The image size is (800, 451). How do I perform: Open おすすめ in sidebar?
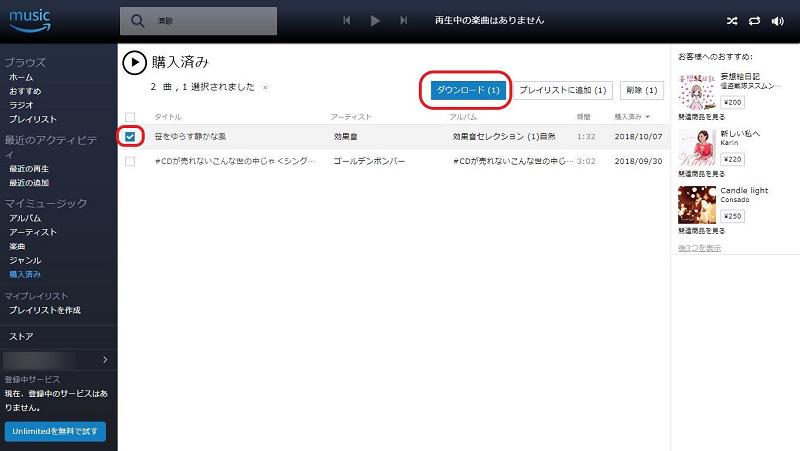(x=25, y=91)
